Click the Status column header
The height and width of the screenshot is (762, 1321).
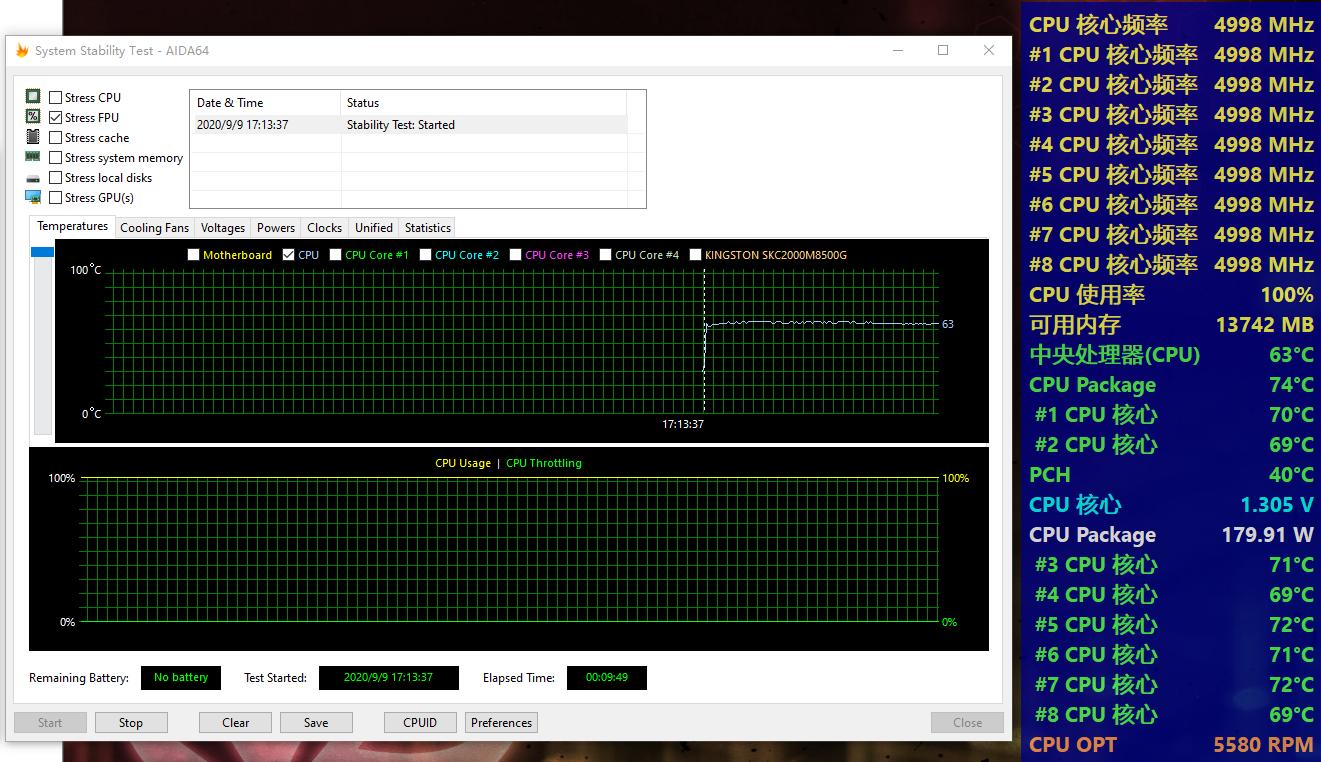click(483, 102)
